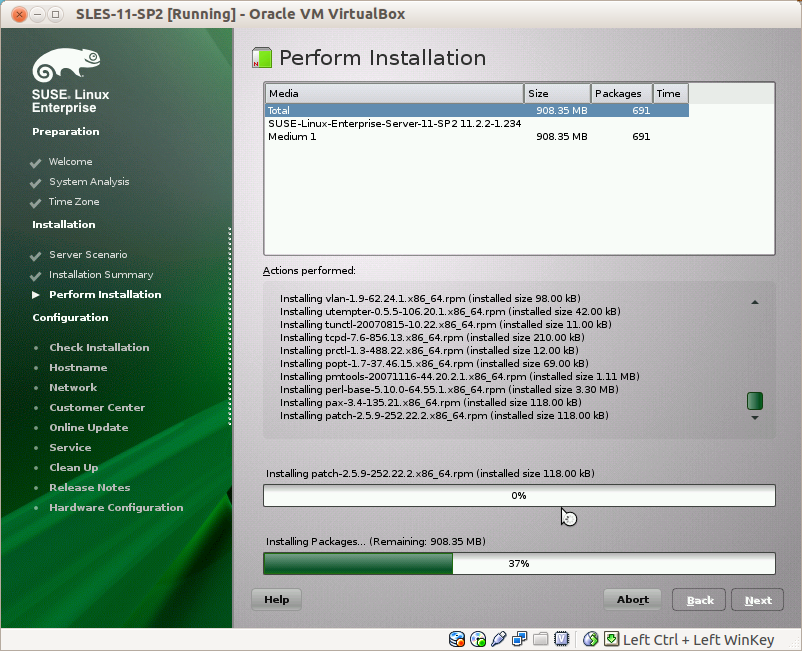Click the Hostname step
The image size is (802, 651).
pos(78,367)
